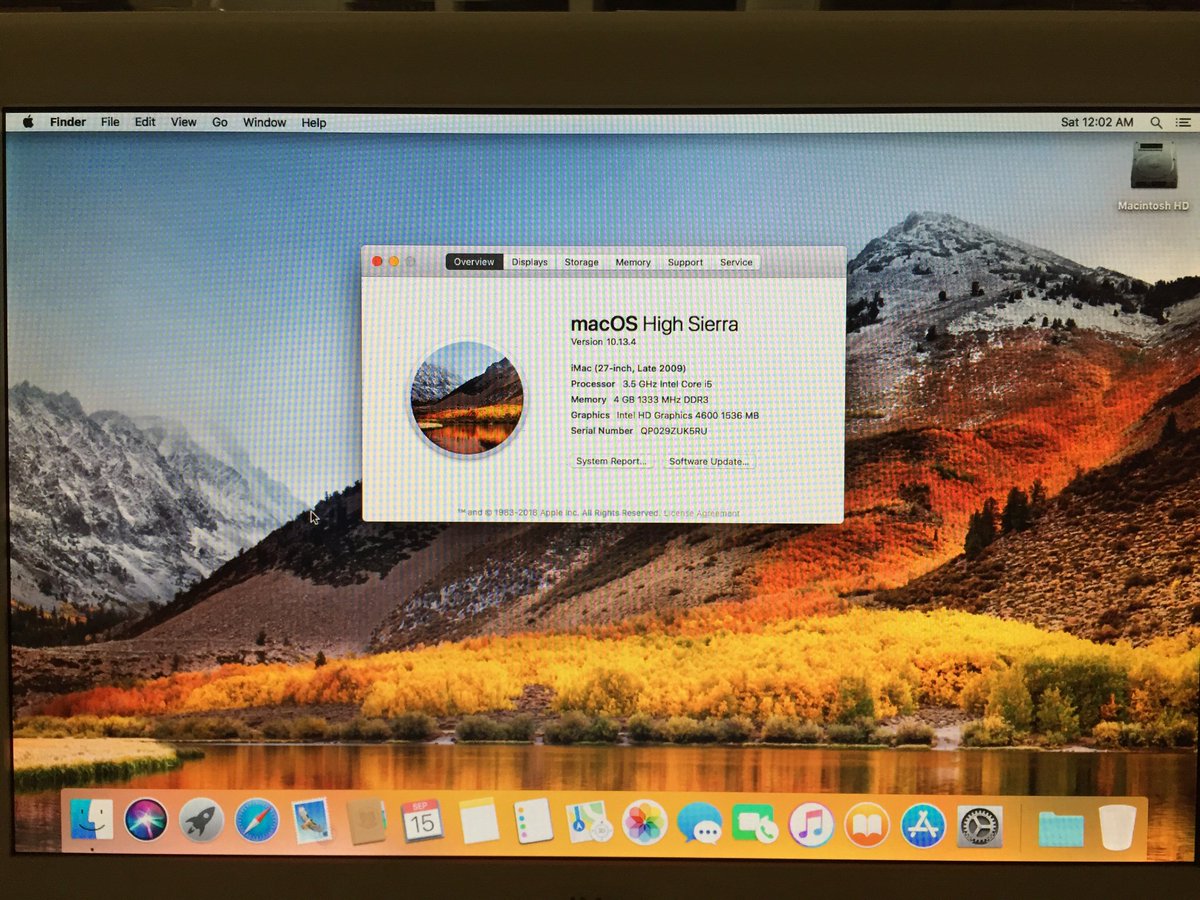This screenshot has width=1200, height=900.
Task: Switch to the Displays tab
Action: 529,262
